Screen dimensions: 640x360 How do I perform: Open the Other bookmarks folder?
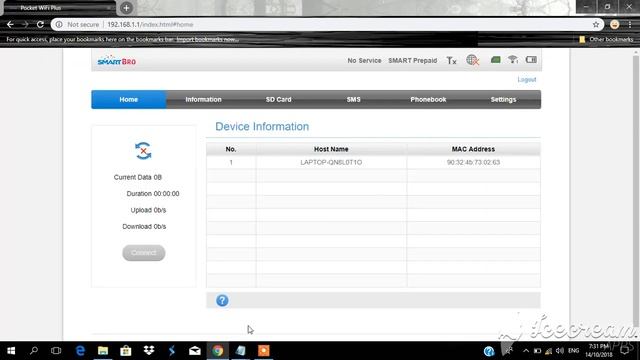606,39
